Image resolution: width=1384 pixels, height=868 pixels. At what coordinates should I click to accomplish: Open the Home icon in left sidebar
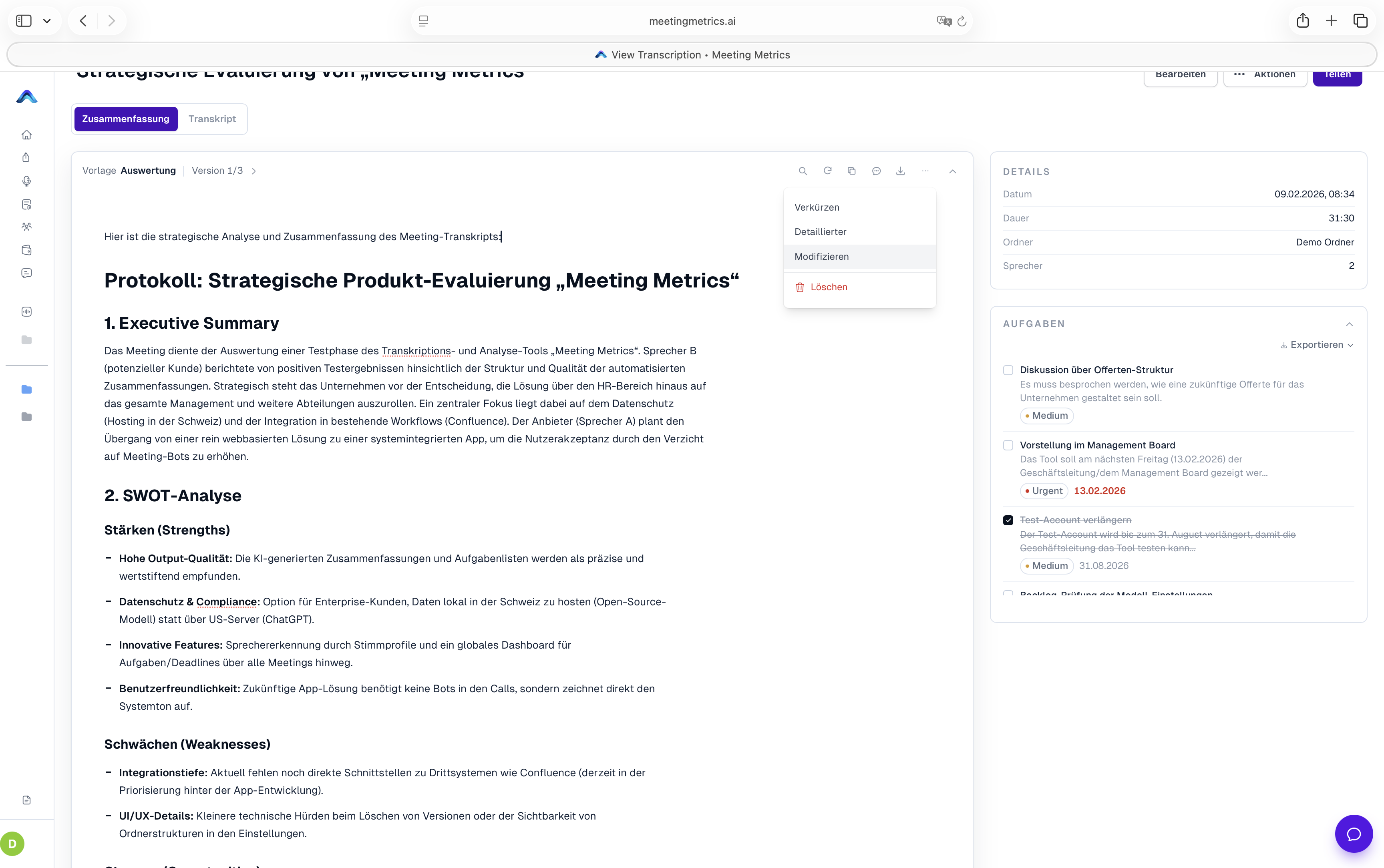point(26,135)
